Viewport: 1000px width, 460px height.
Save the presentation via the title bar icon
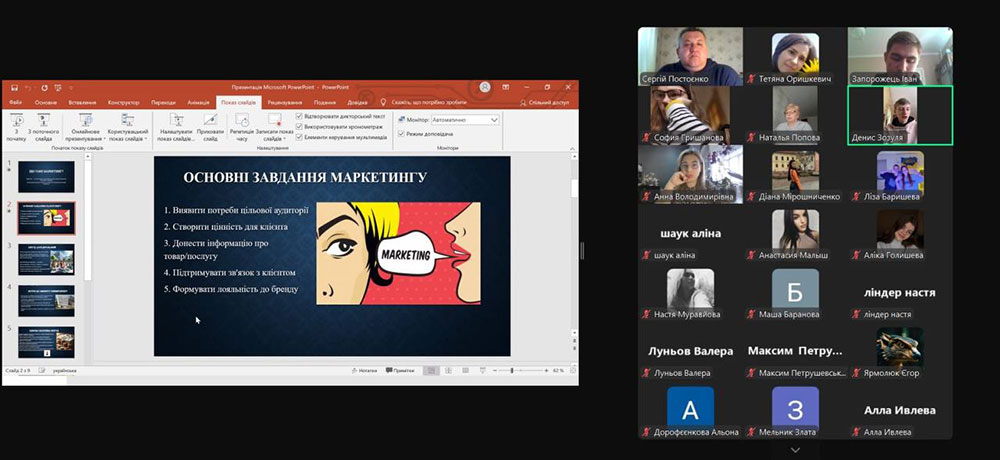point(13,88)
